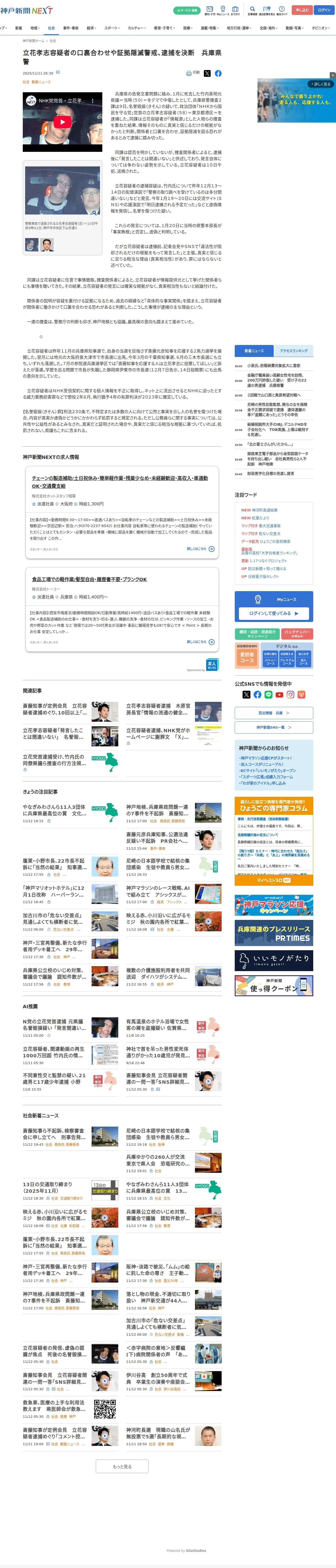Open the 愛読者コース subscription button
The width and height of the screenshot is (336, 1568).
[247, 658]
